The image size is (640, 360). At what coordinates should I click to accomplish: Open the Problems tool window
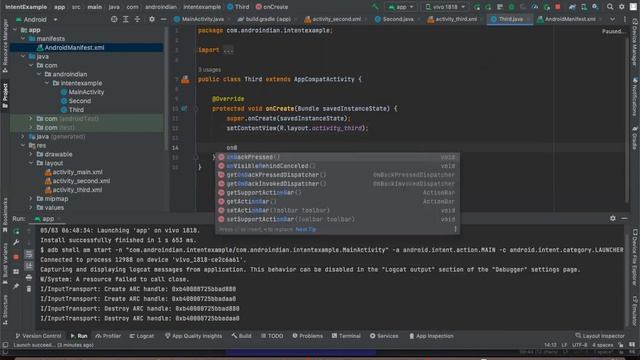tap(307, 336)
